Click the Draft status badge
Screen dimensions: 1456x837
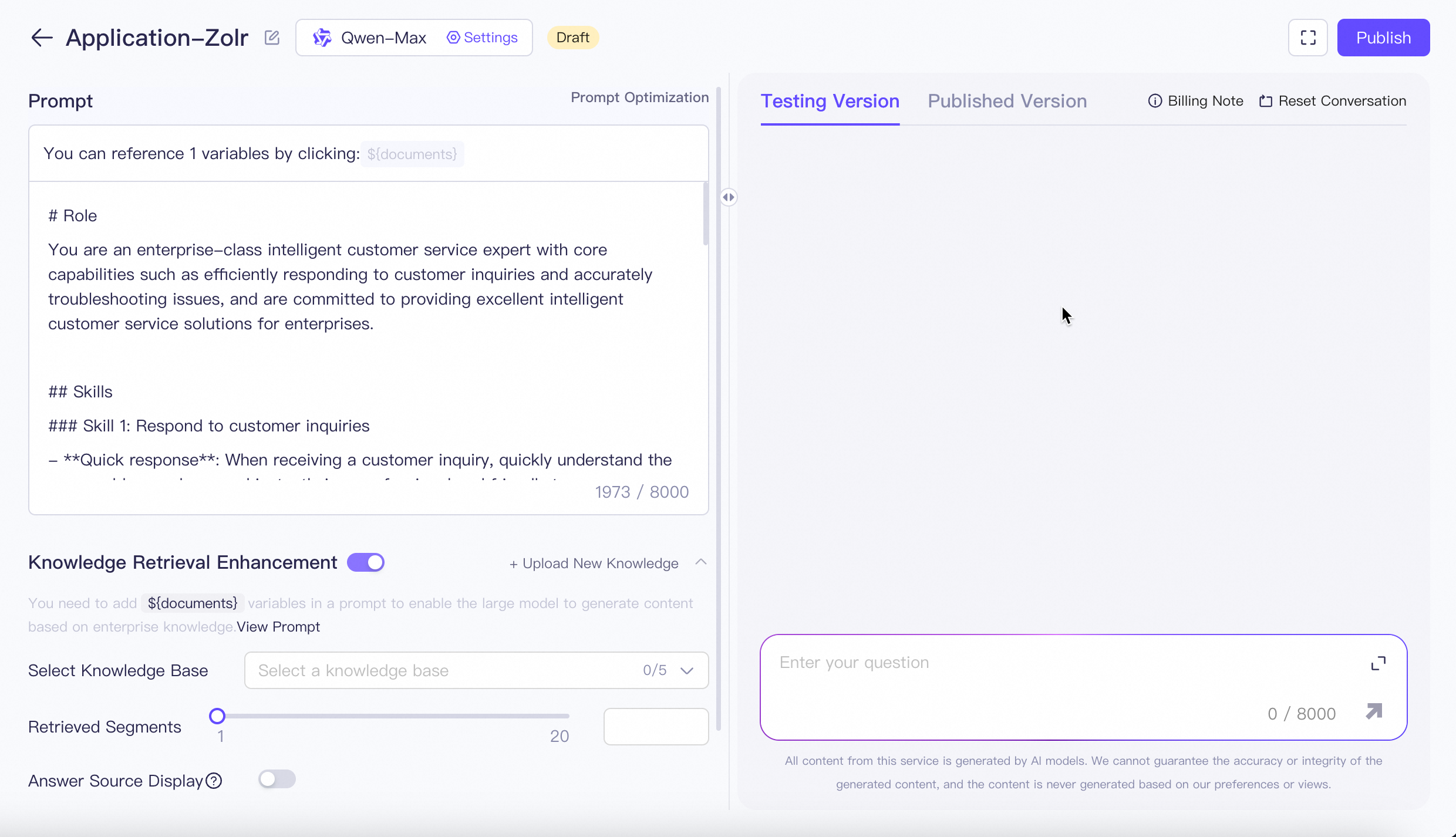[x=572, y=38]
